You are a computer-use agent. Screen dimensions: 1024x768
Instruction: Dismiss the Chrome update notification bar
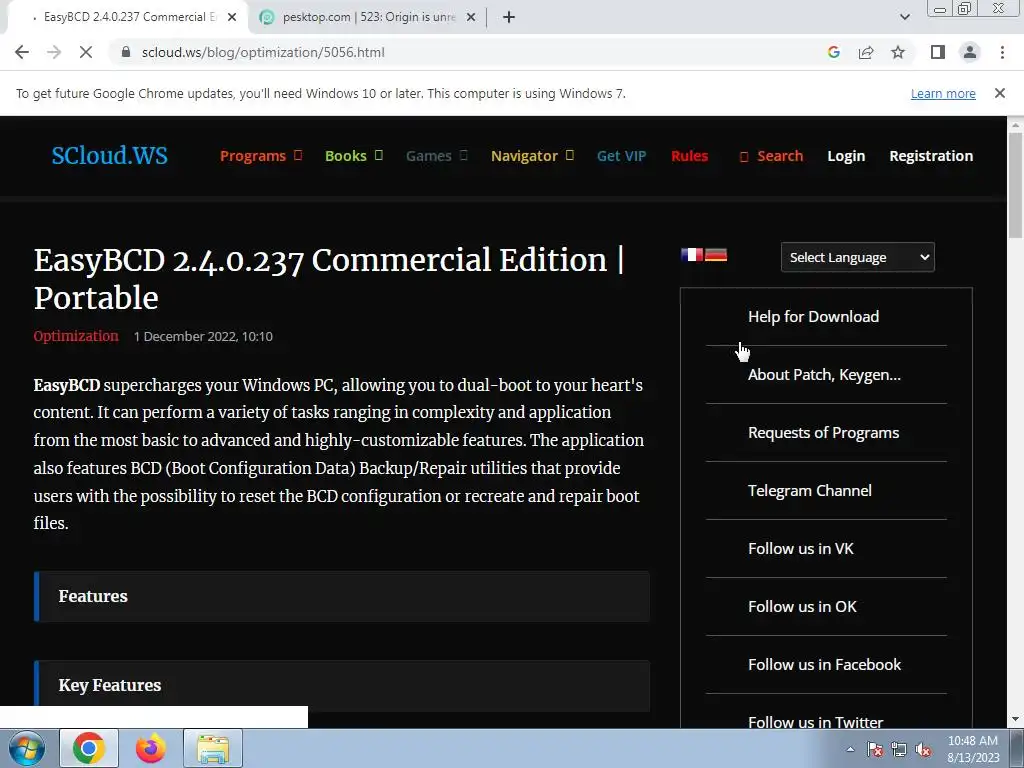pyautogui.click(x=999, y=93)
